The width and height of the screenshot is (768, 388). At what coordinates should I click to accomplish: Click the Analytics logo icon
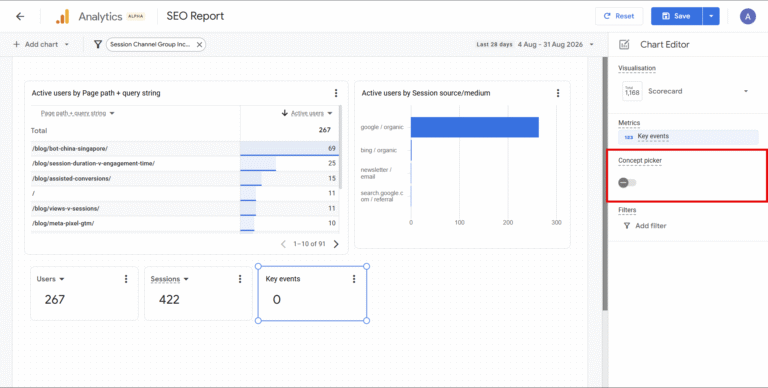click(62, 16)
